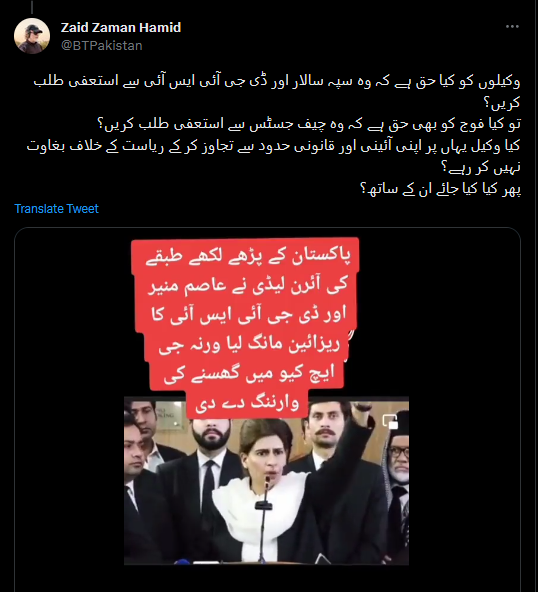Click the third line of the tweet about lawyers' rebellion
The image size is (538, 592).
273,146
